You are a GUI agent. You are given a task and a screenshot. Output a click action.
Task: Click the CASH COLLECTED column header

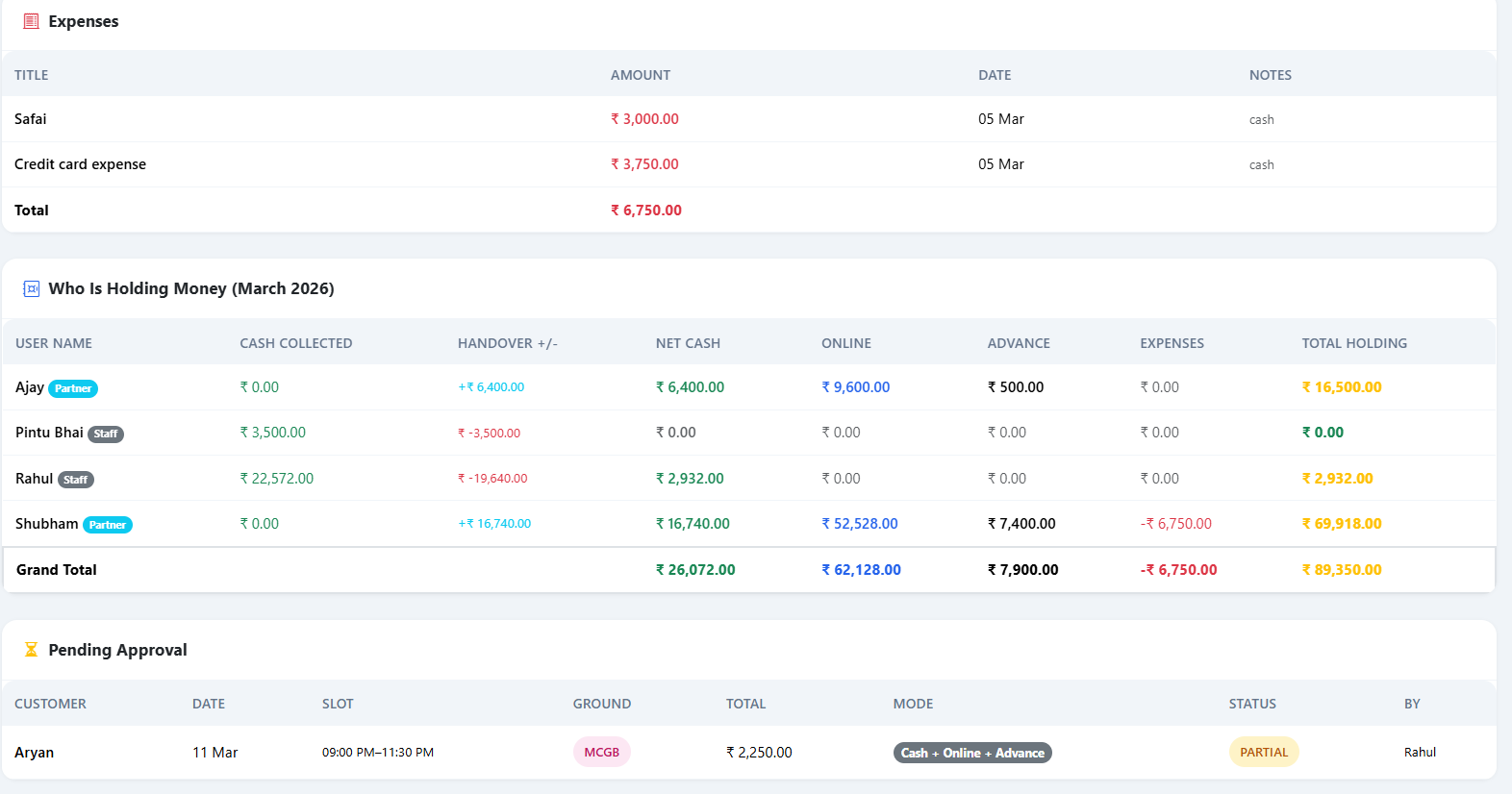click(296, 343)
